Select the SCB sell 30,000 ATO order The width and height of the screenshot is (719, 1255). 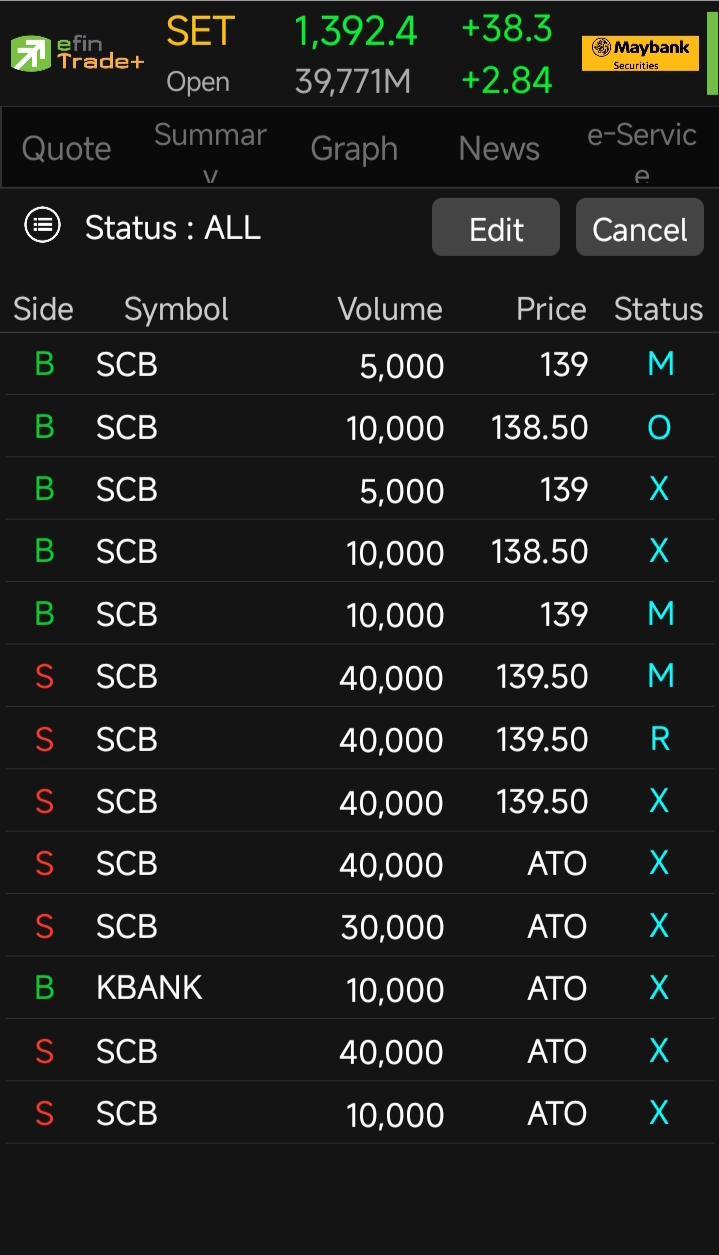point(360,926)
